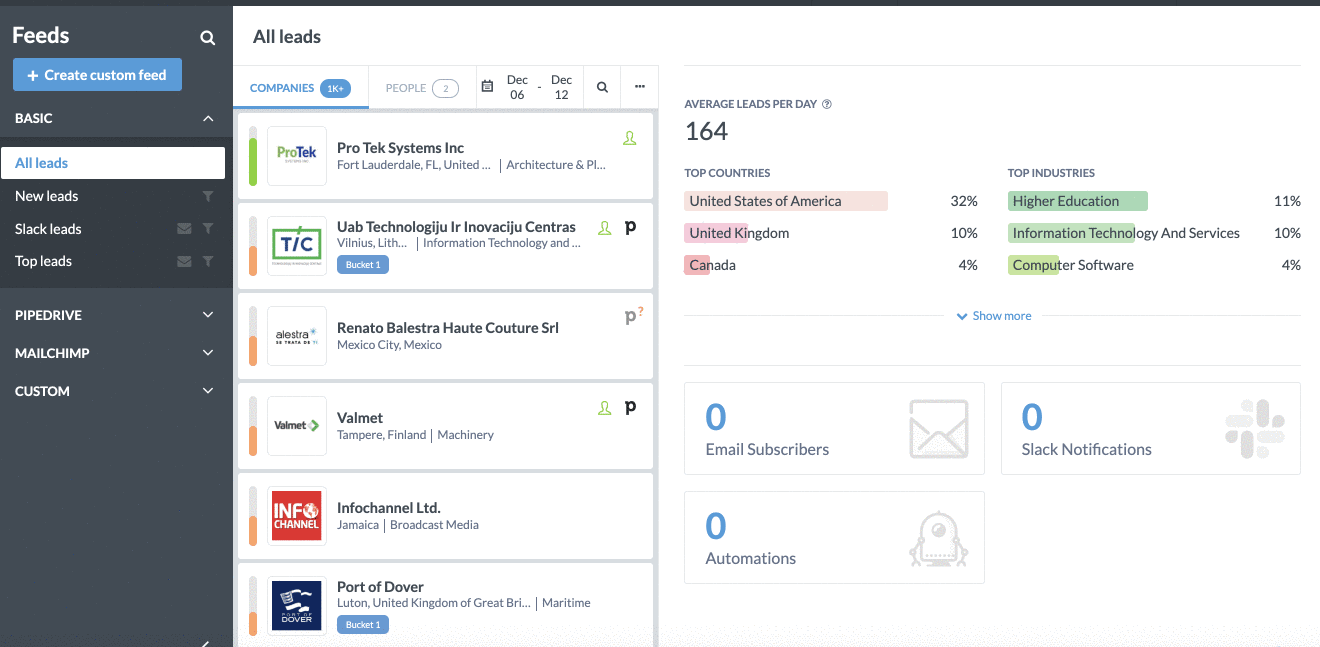Click the person icon on Valmet card
Image resolution: width=1320 pixels, height=647 pixels.
click(x=604, y=408)
